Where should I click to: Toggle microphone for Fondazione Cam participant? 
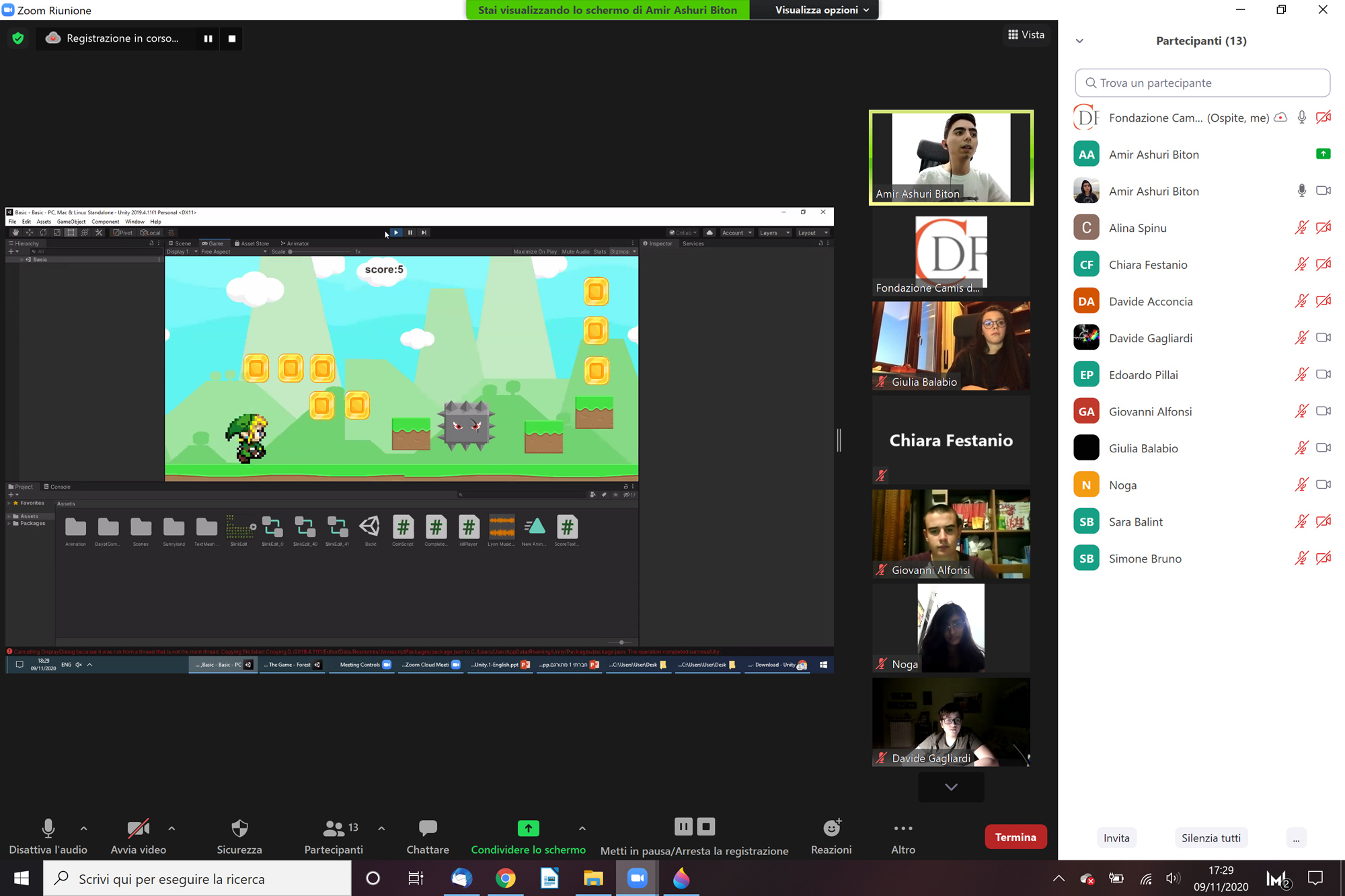[x=1302, y=118]
